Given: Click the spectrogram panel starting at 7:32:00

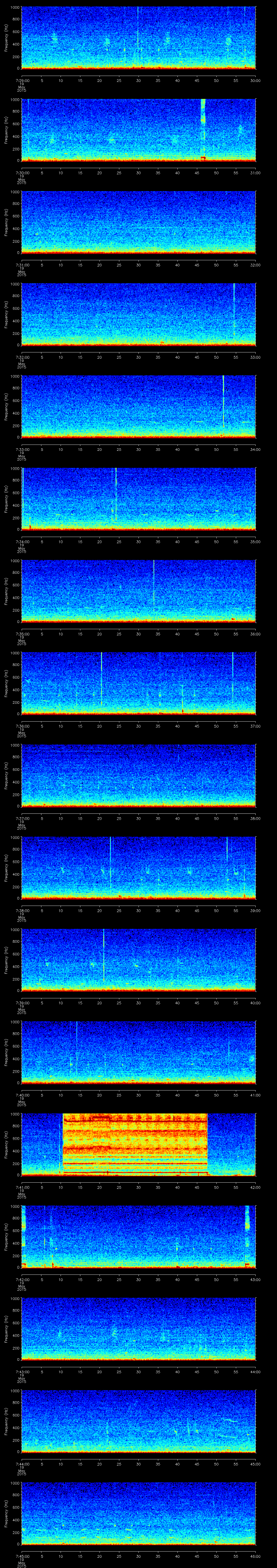Looking at the screenshot, I should point(138,315).
